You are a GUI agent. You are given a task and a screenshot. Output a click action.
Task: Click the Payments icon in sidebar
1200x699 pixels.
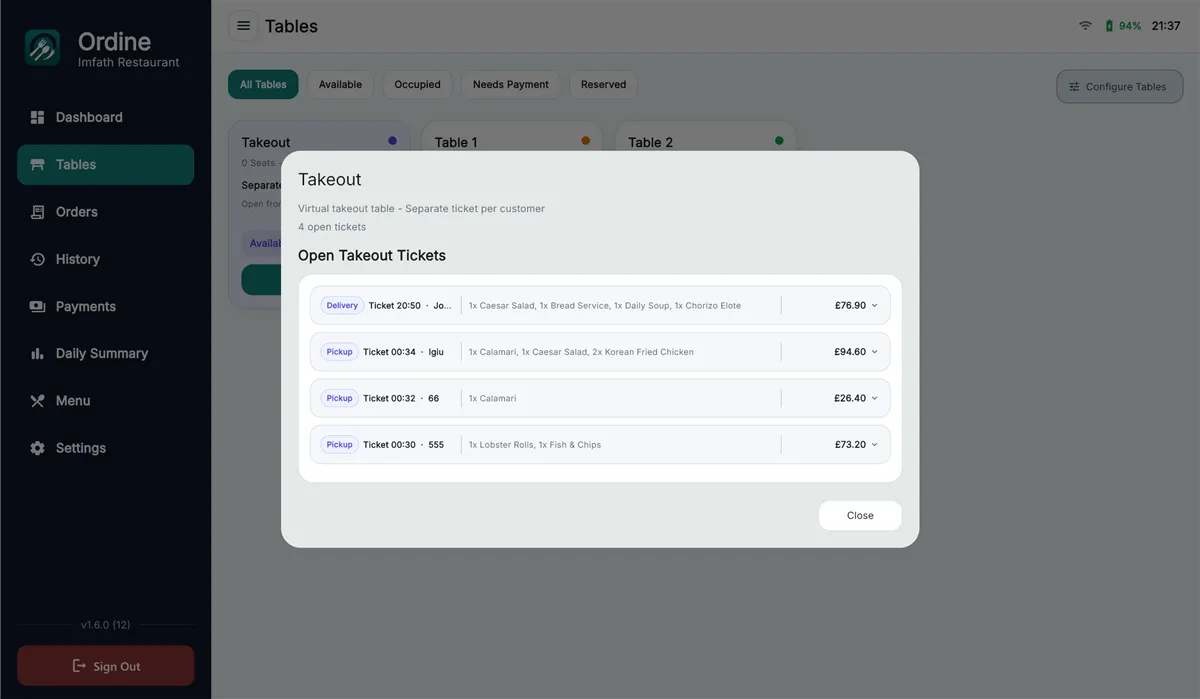coord(37,307)
